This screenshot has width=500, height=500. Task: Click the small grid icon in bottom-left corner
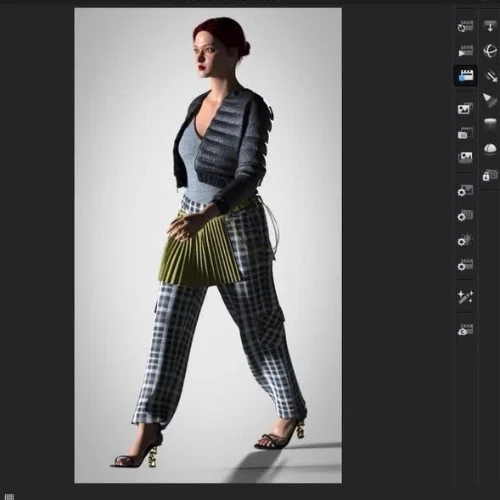(9, 497)
